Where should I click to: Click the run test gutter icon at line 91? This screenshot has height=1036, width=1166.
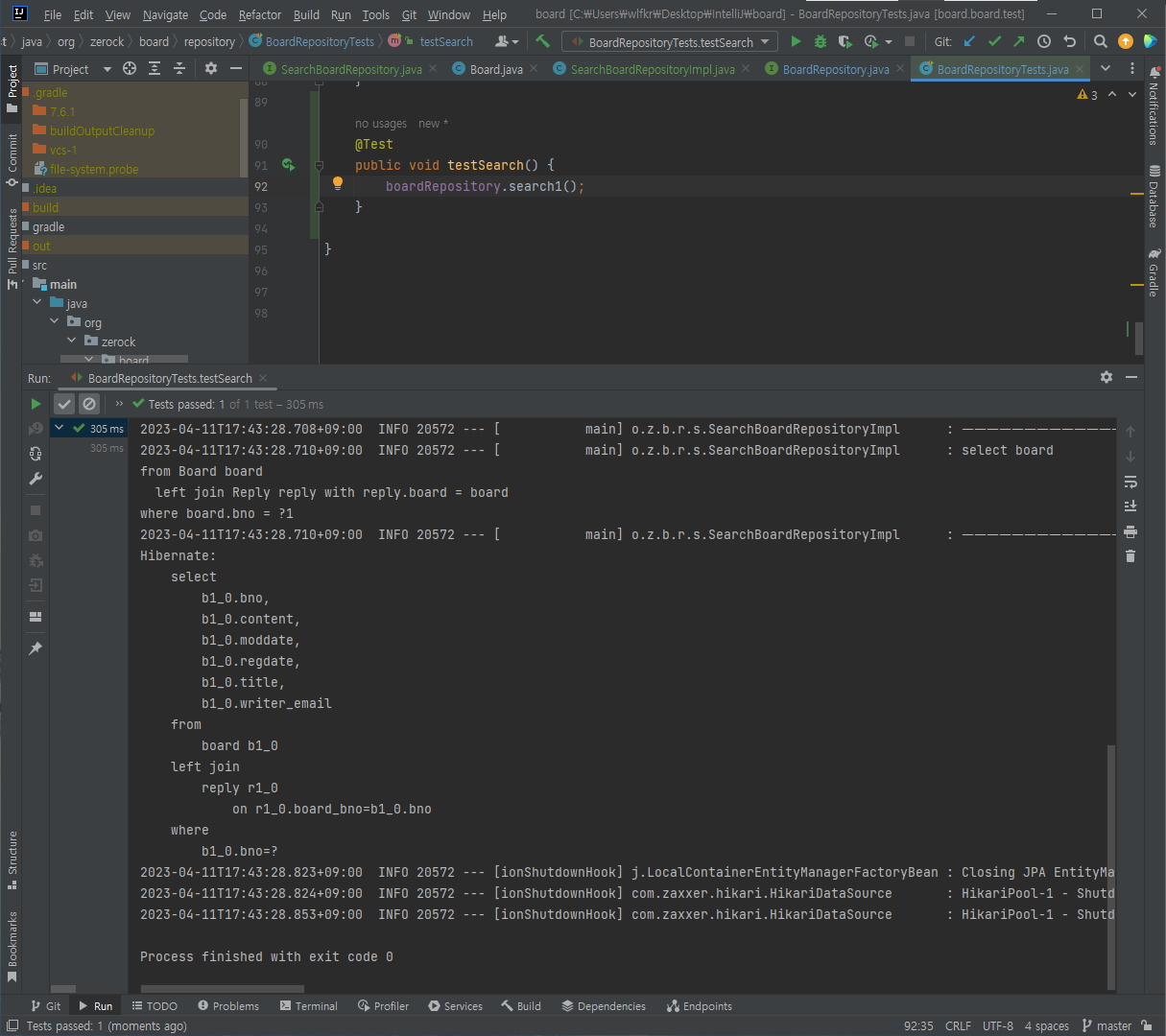tap(288, 165)
